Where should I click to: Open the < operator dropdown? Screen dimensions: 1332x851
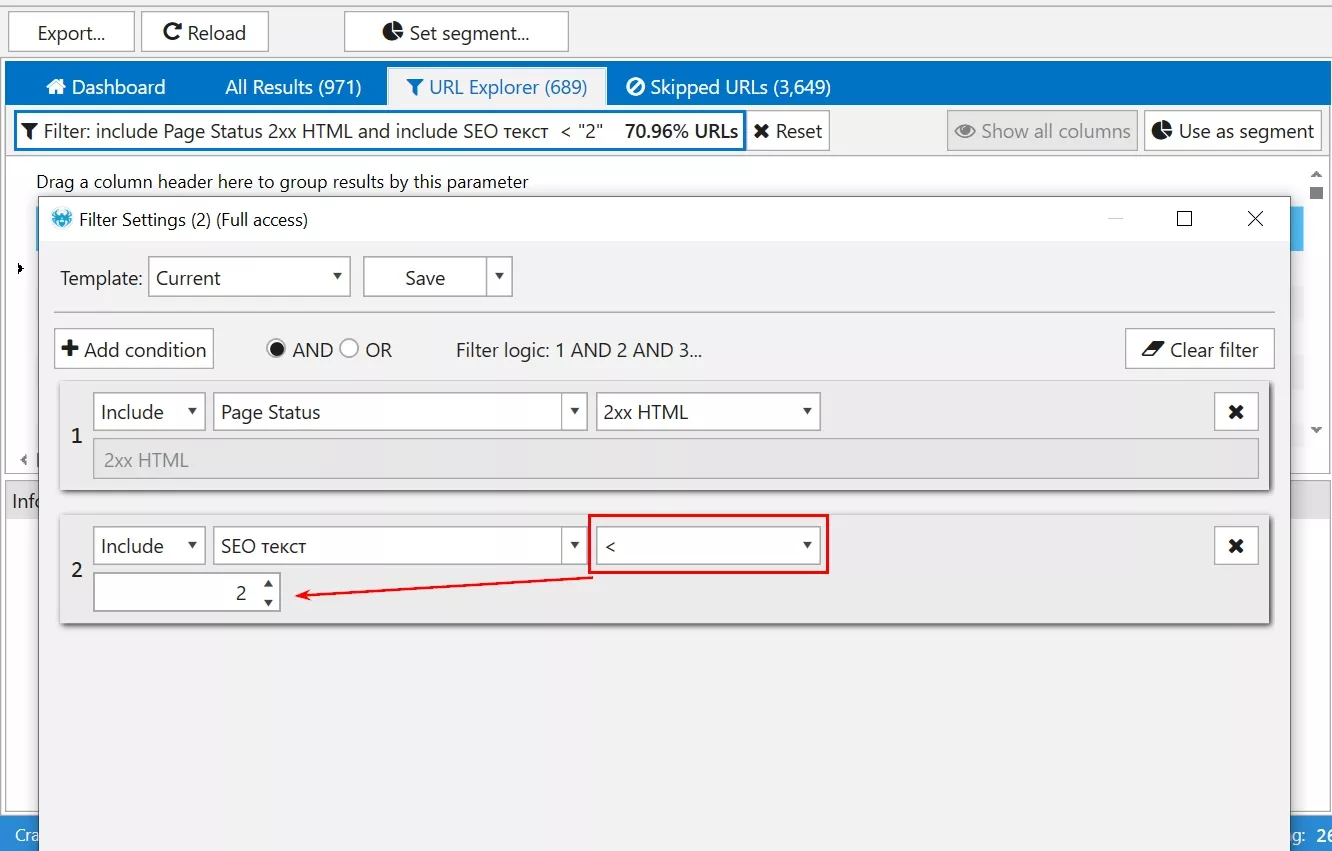708,546
